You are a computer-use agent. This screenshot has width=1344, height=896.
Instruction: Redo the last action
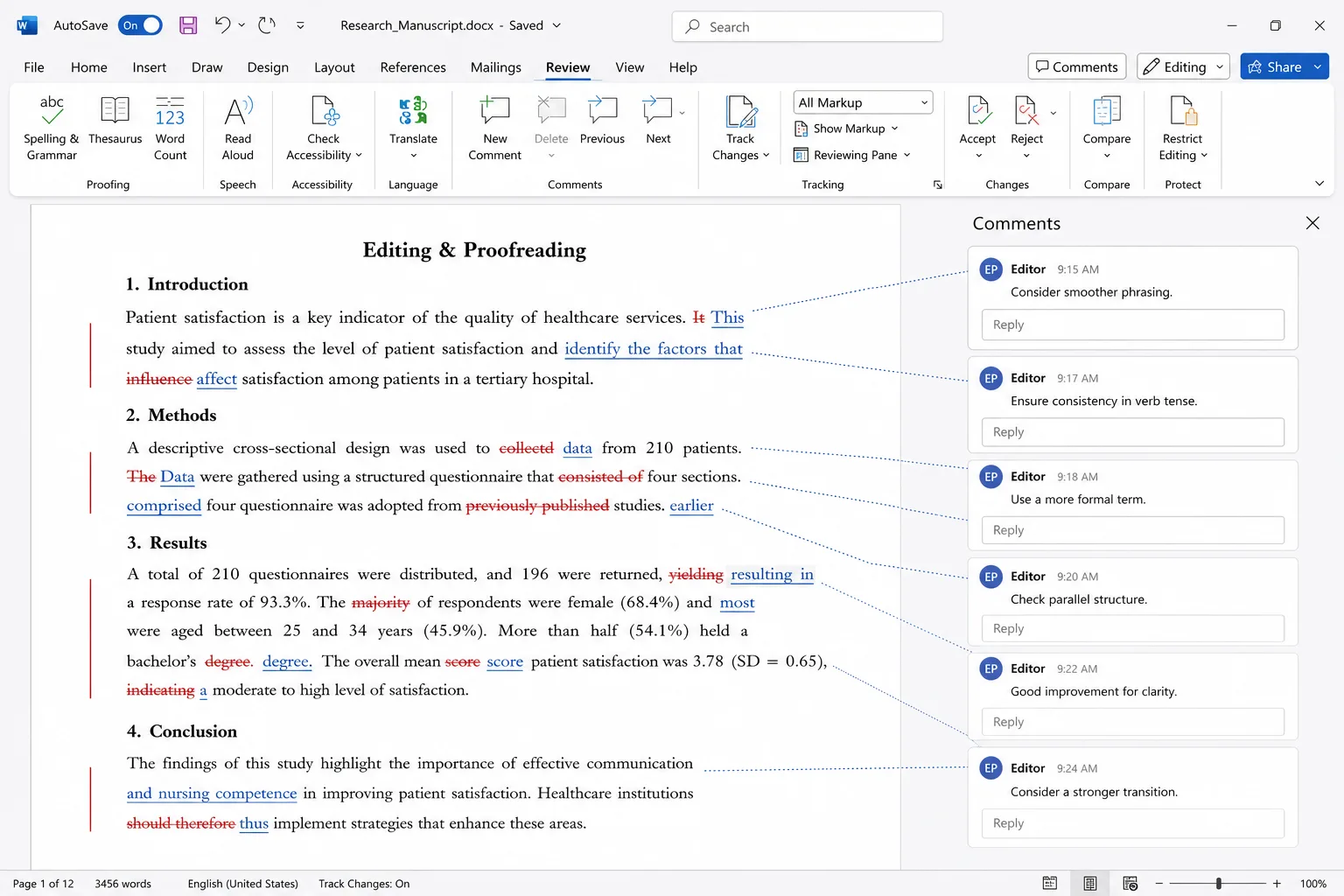coord(267,25)
